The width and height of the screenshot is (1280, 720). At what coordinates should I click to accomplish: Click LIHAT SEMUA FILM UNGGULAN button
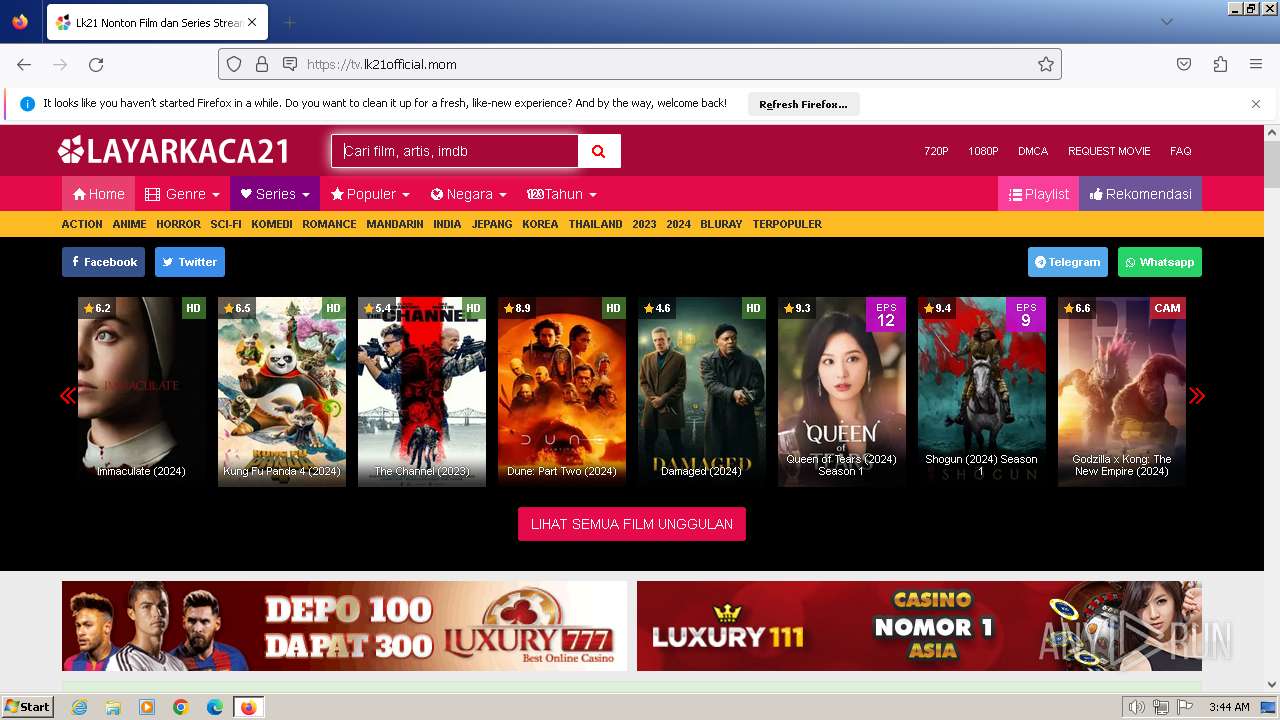pos(632,524)
